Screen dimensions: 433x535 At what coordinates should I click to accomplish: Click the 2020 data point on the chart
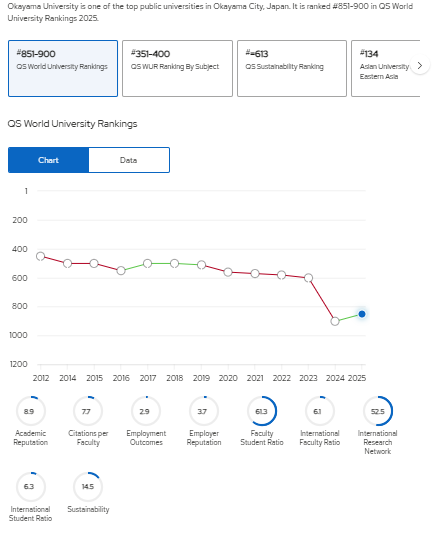pos(228,272)
